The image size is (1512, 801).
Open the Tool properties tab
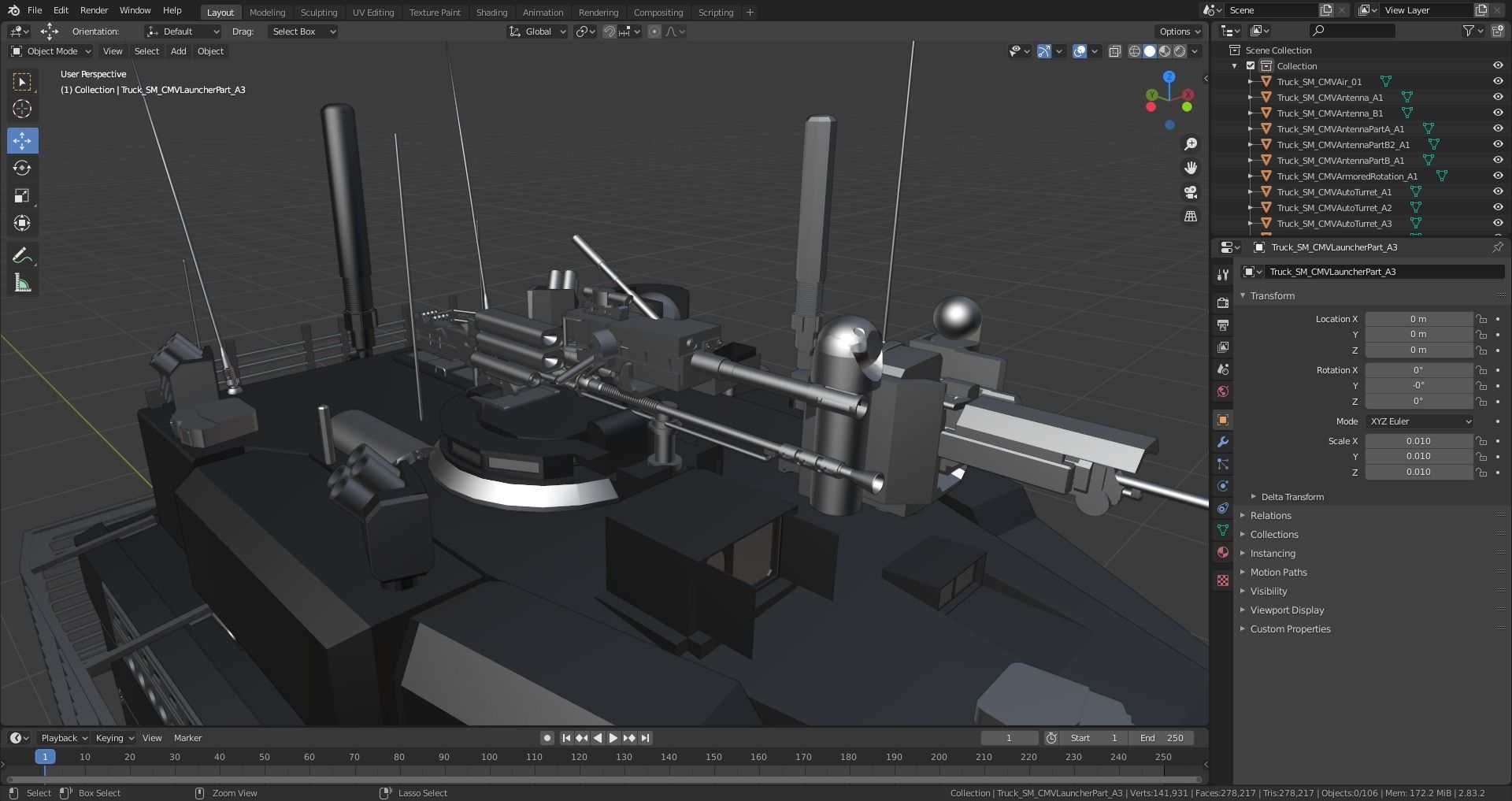click(1222, 275)
